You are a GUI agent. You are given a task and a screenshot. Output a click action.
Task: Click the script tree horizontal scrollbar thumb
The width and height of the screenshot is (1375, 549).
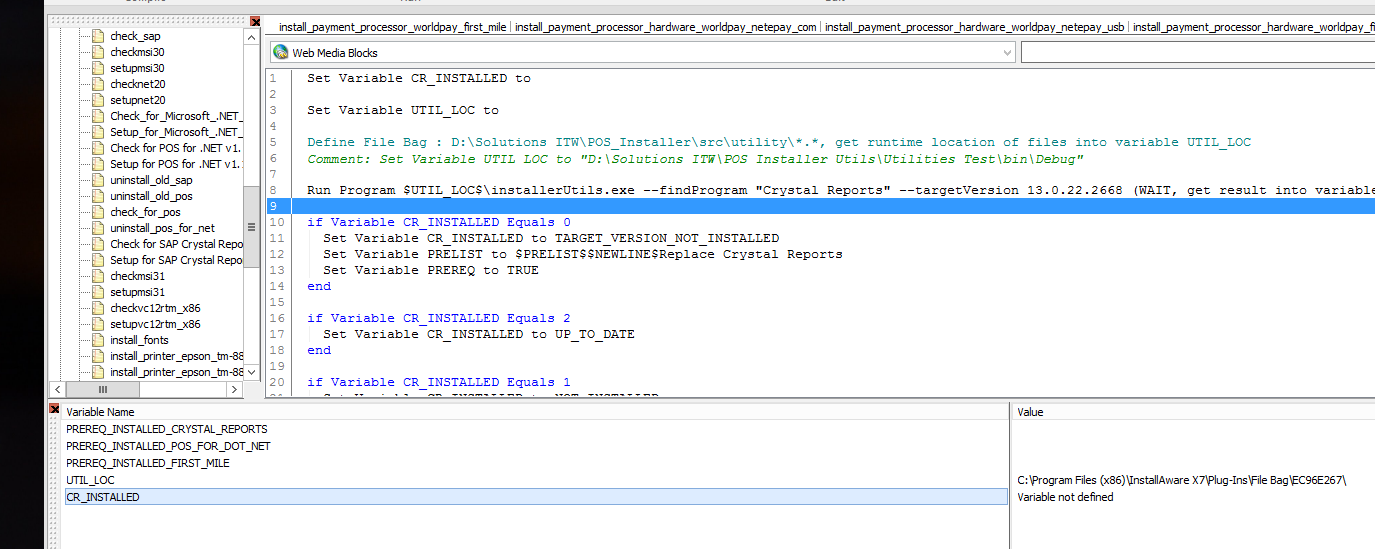pyautogui.click(x=102, y=389)
